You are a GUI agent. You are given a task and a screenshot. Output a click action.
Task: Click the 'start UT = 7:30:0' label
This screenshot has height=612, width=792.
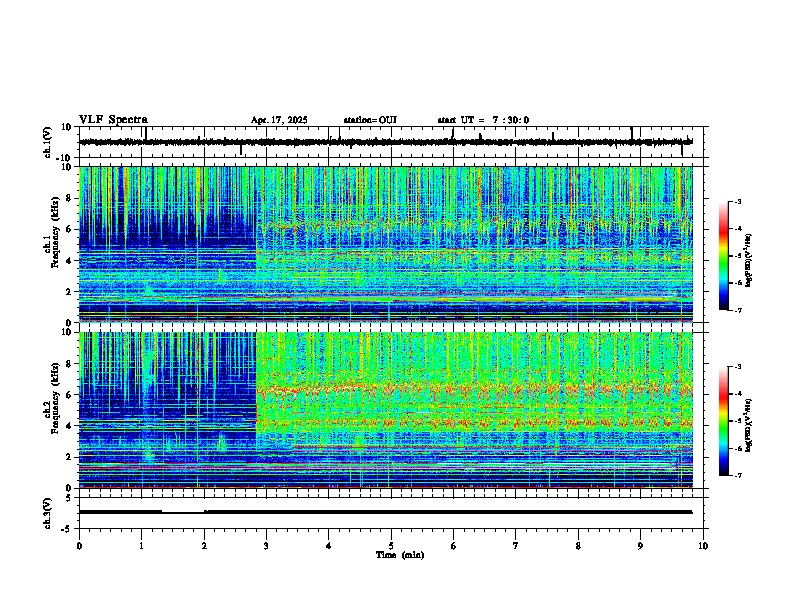point(483,120)
